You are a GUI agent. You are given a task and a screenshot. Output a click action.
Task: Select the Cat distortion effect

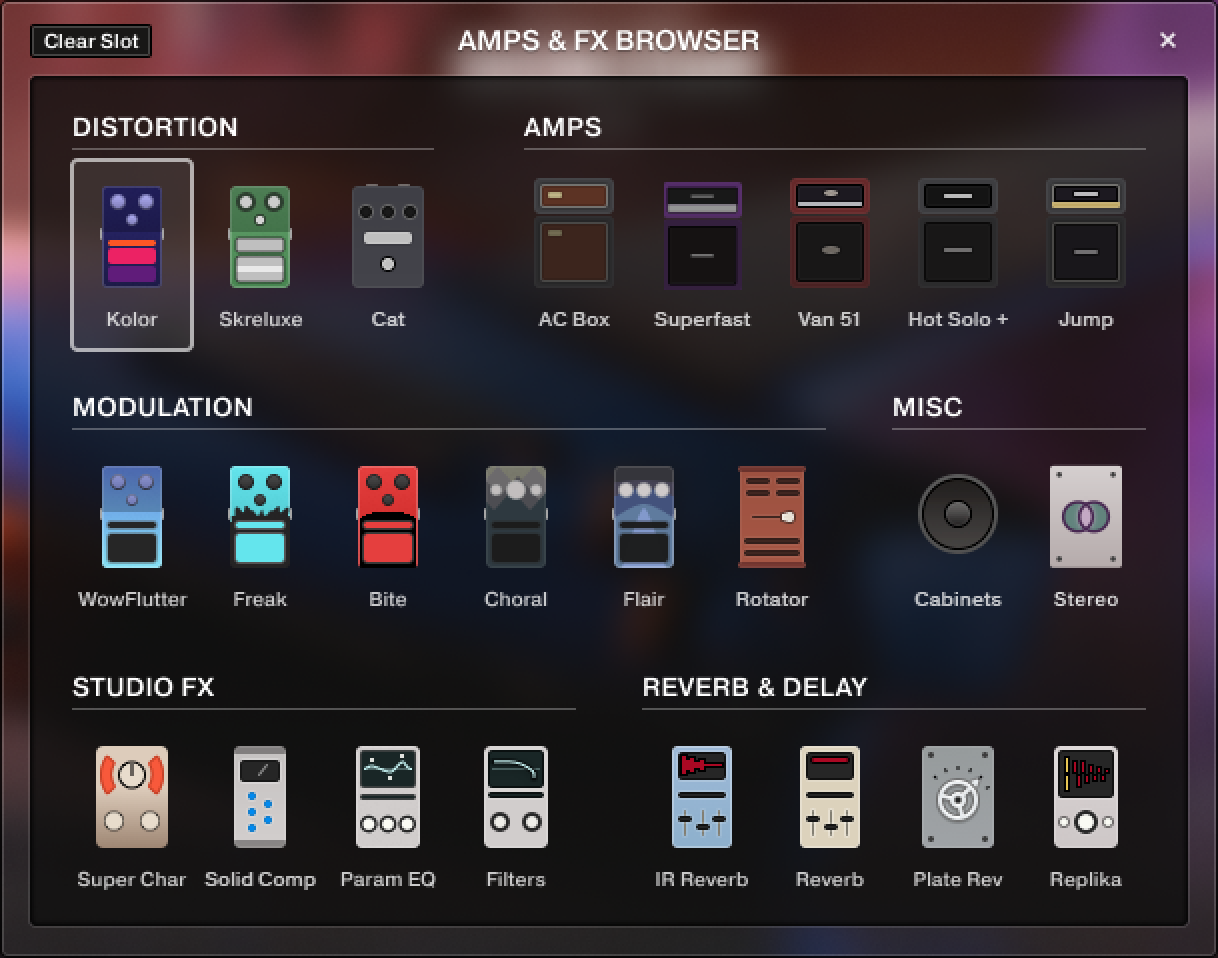tap(387, 237)
